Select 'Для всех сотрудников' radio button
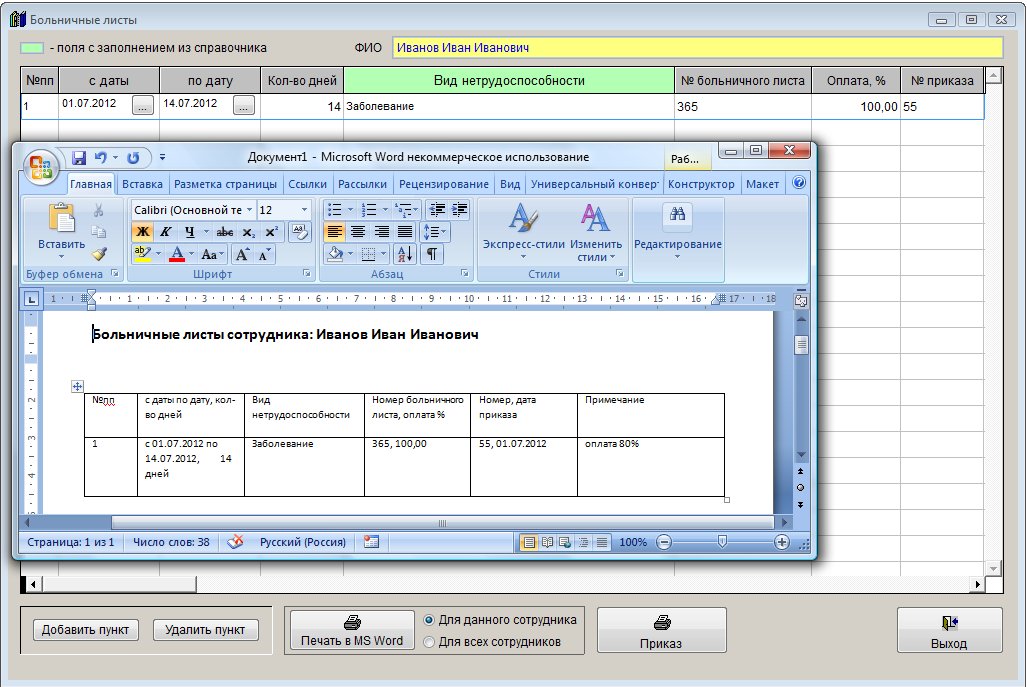This screenshot has height=687, width=1027. coord(430,642)
